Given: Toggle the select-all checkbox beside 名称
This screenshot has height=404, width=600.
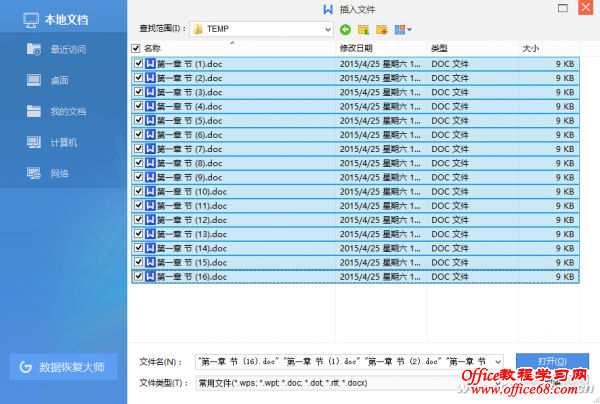Looking at the screenshot, I should click(x=136, y=48).
